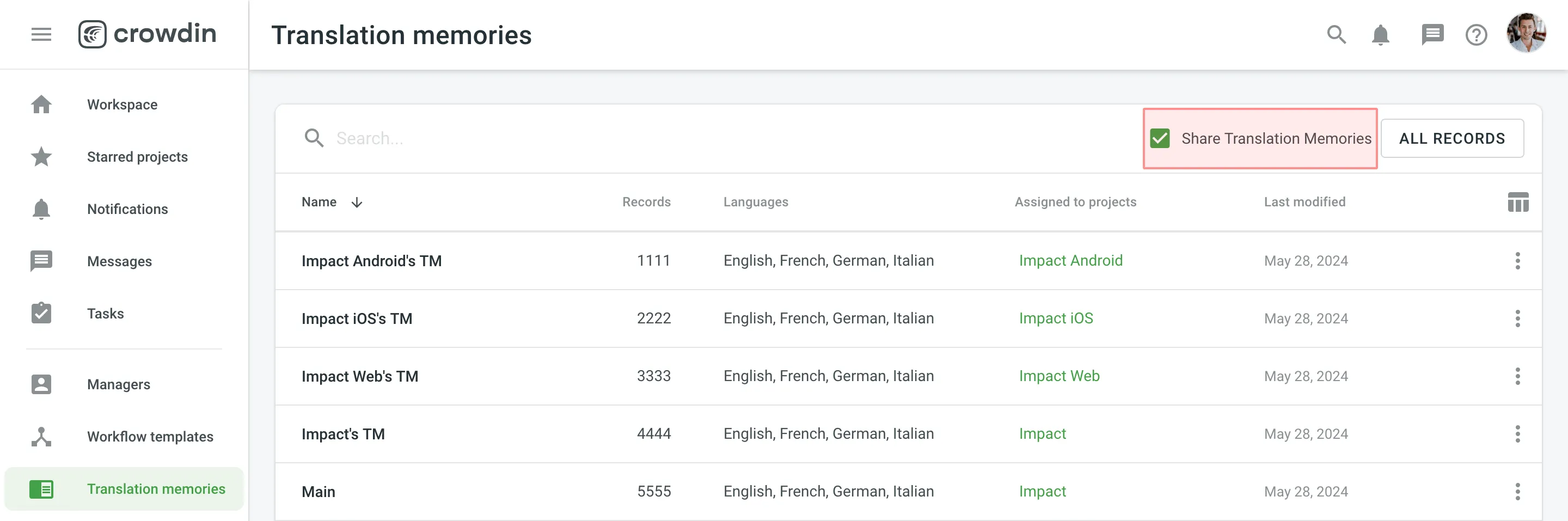1568x521 pixels.
Task: Click the Assigned to projects column header
Action: (1075, 202)
